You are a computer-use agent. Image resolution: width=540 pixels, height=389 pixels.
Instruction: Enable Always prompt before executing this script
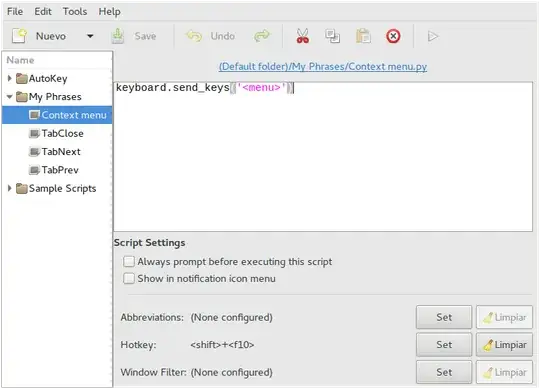coord(129,262)
